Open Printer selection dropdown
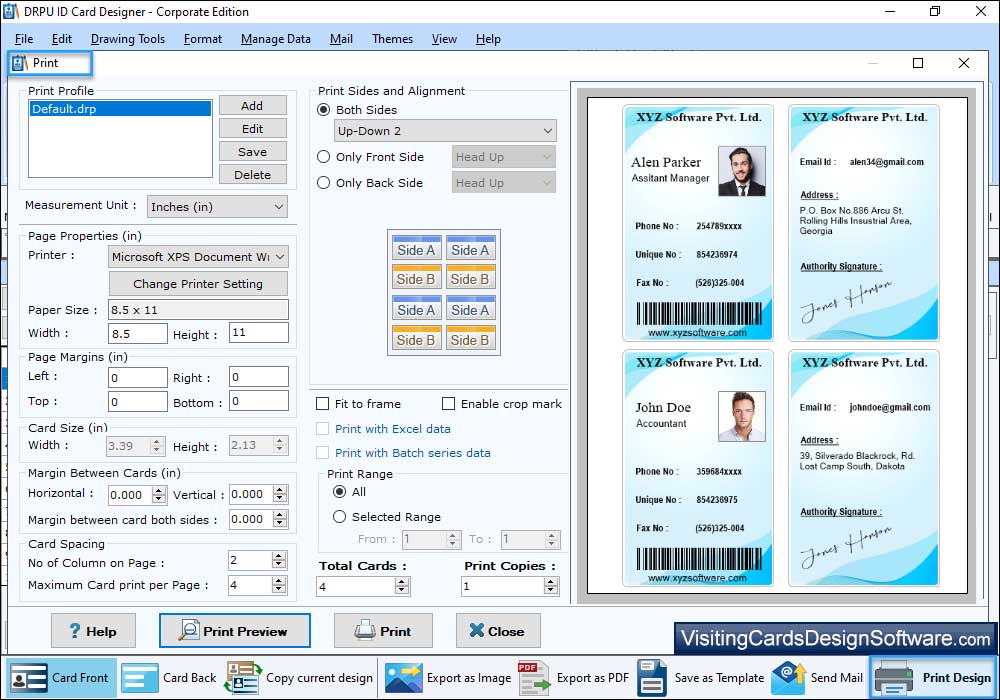 198,257
